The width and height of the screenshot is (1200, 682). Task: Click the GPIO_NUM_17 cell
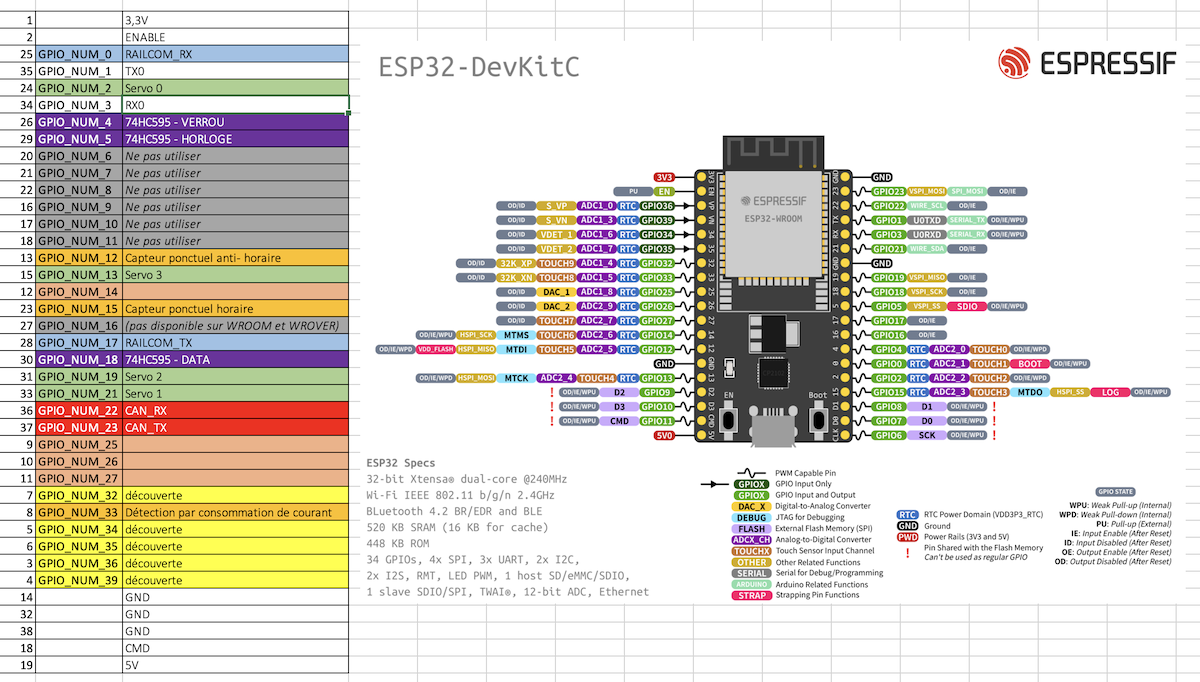79,343
